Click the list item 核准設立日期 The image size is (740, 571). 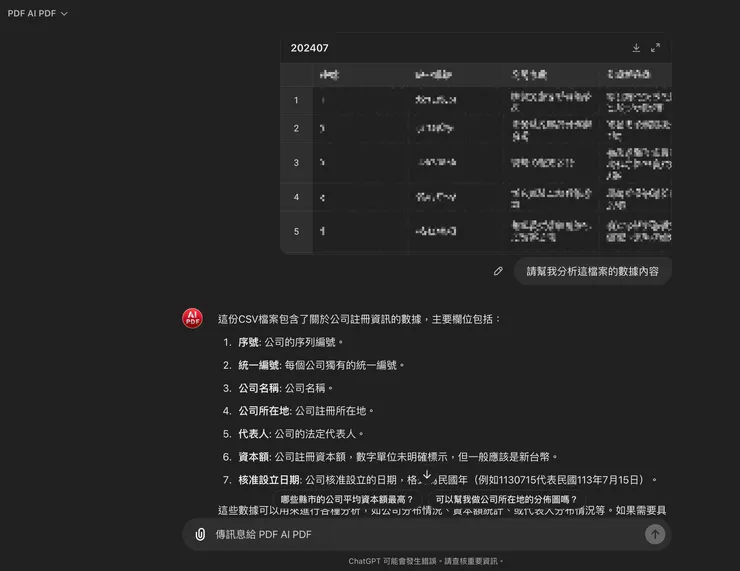tap(440, 480)
